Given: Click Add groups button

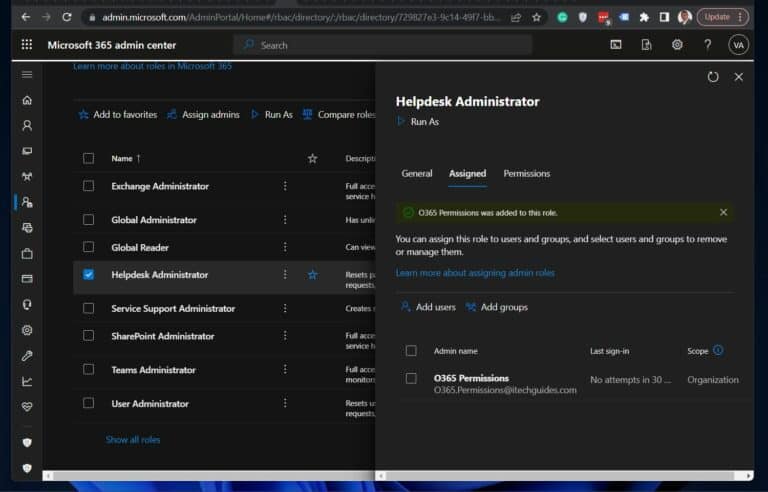Looking at the screenshot, I should pos(497,307).
